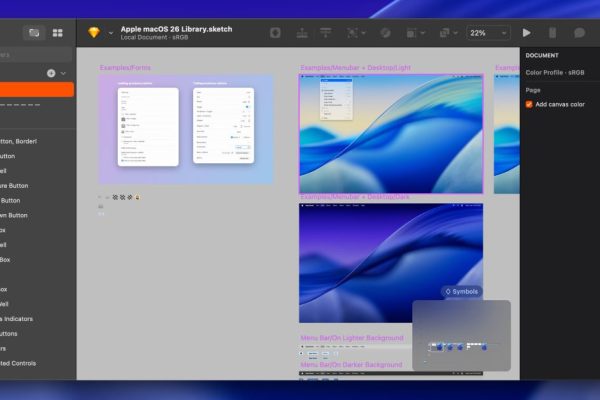The image size is (600, 400).
Task: Click the T-shaped align toolbar icon
Action: [x=326, y=33]
